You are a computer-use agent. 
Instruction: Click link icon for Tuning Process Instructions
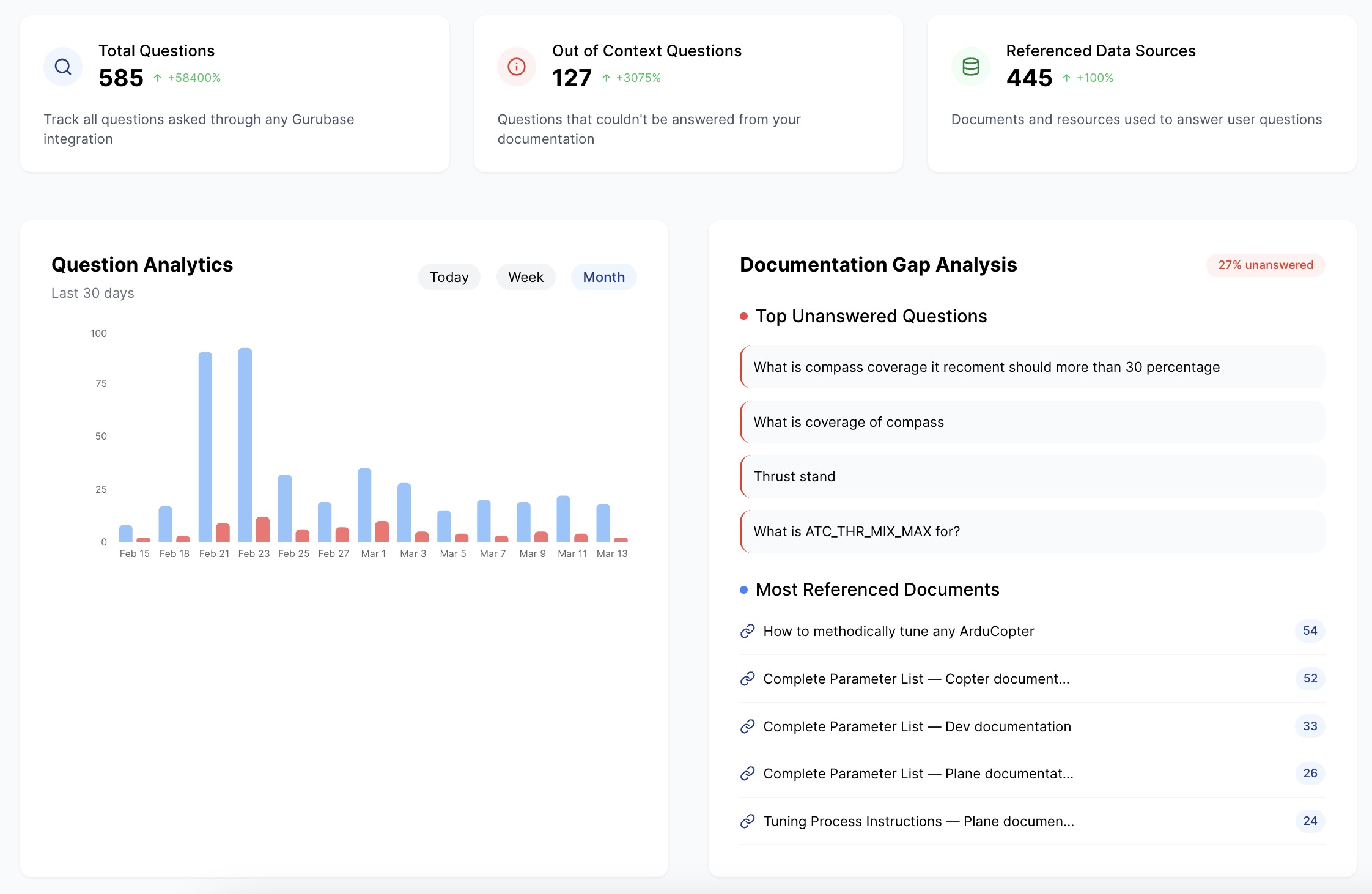point(747,821)
